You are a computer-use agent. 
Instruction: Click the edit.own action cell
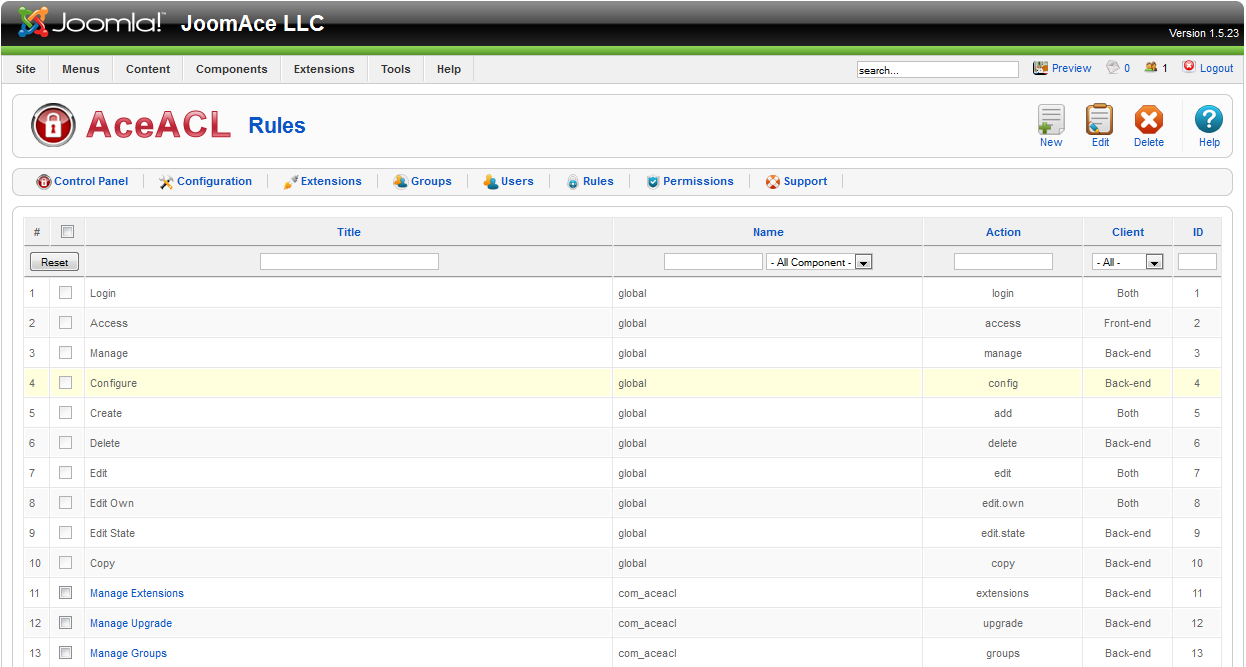point(1003,503)
